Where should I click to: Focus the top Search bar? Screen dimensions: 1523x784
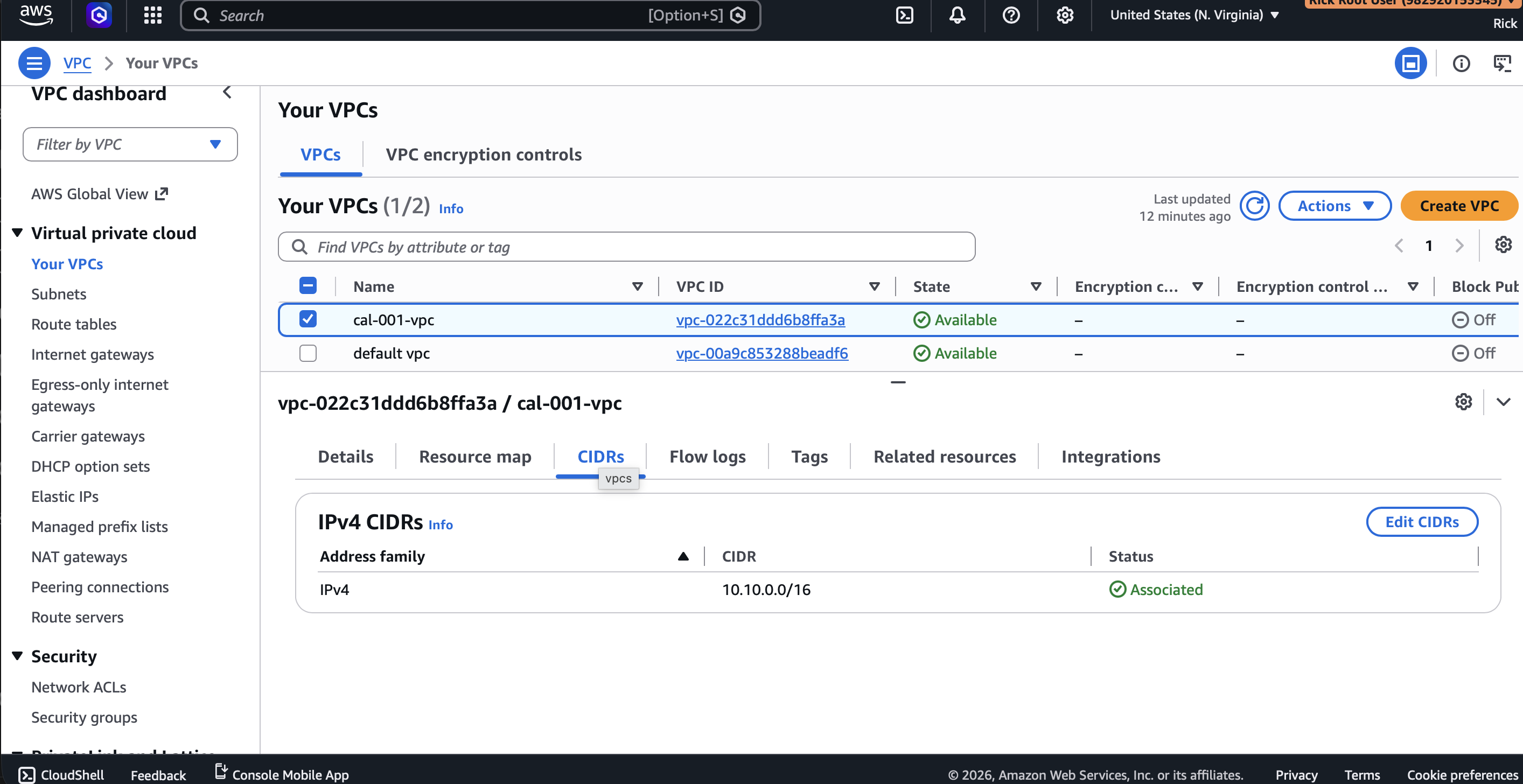click(x=470, y=16)
